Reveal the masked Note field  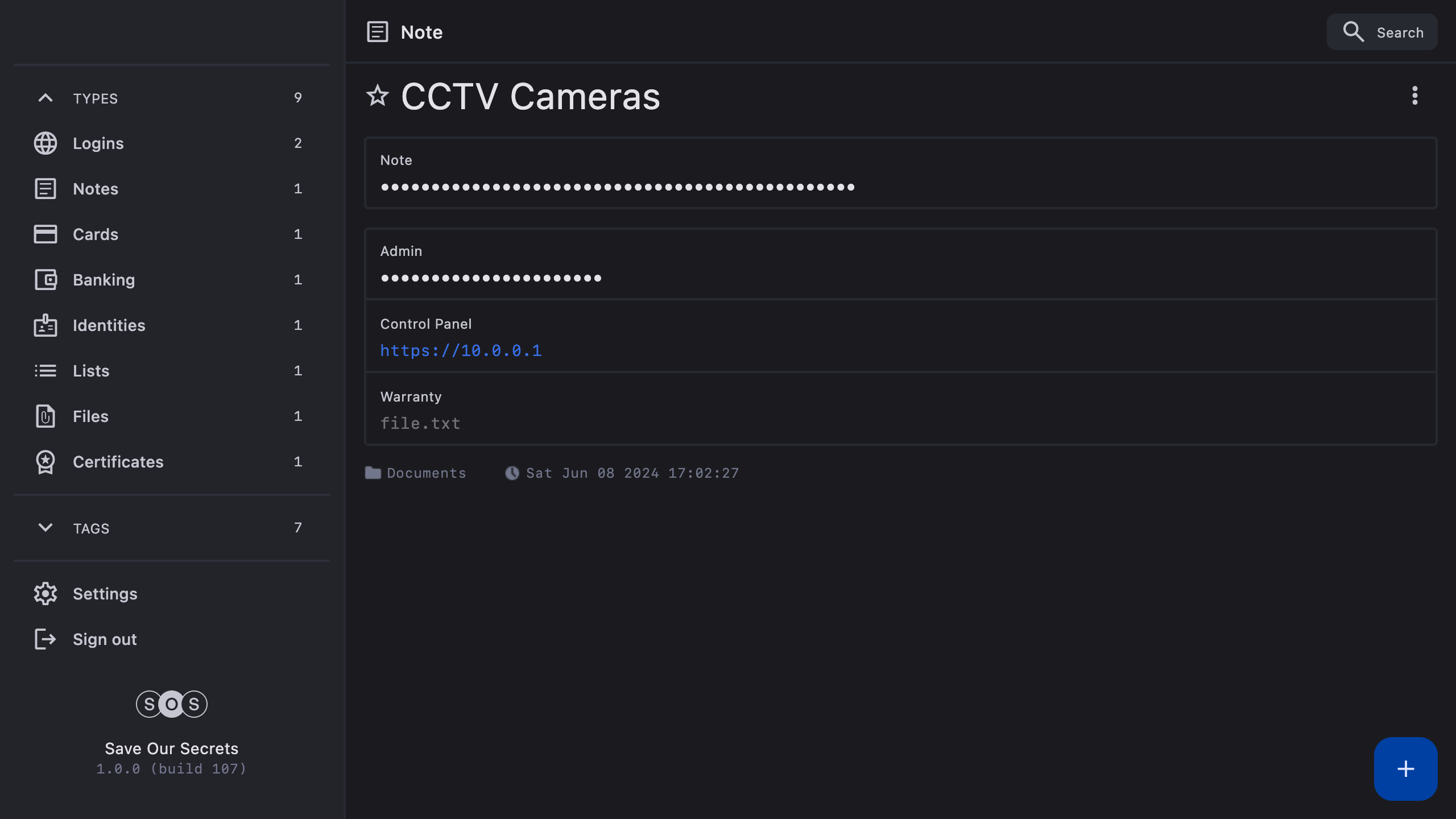click(617, 187)
